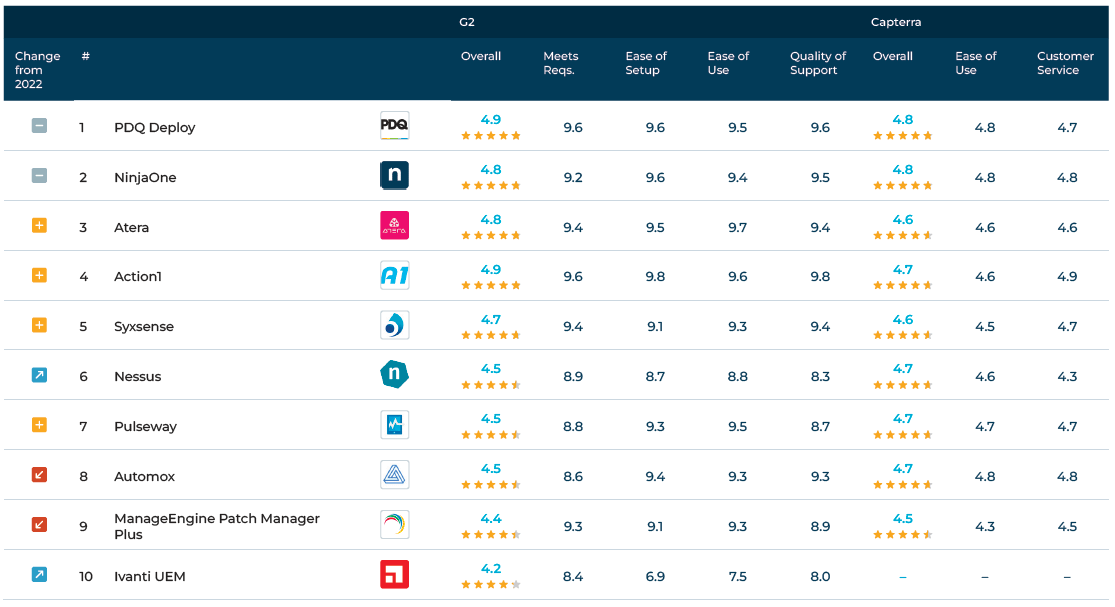Click Nessus's Ease of Setup value 8.7

pos(655,376)
